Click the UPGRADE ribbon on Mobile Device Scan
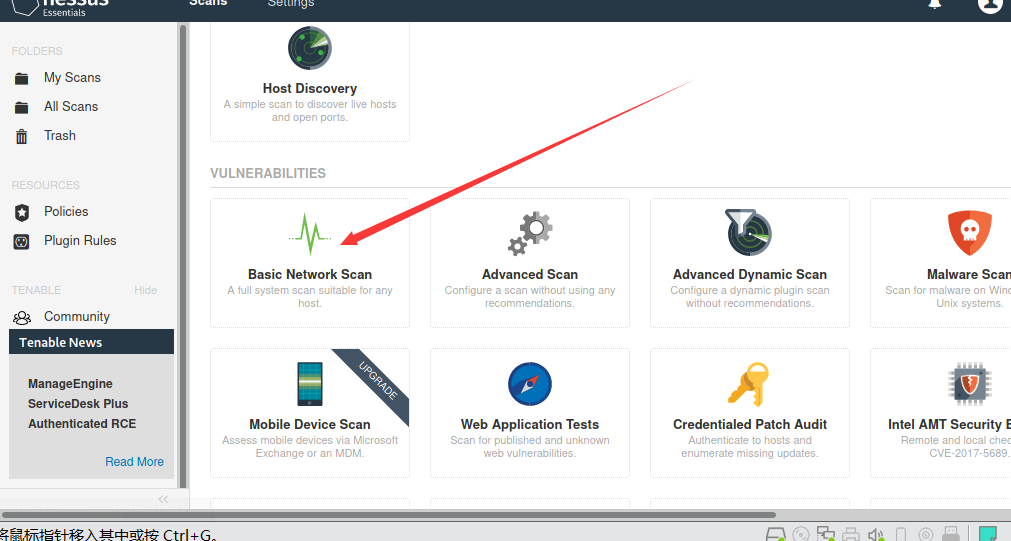Viewport: 1011px width, 541px height. [377, 380]
